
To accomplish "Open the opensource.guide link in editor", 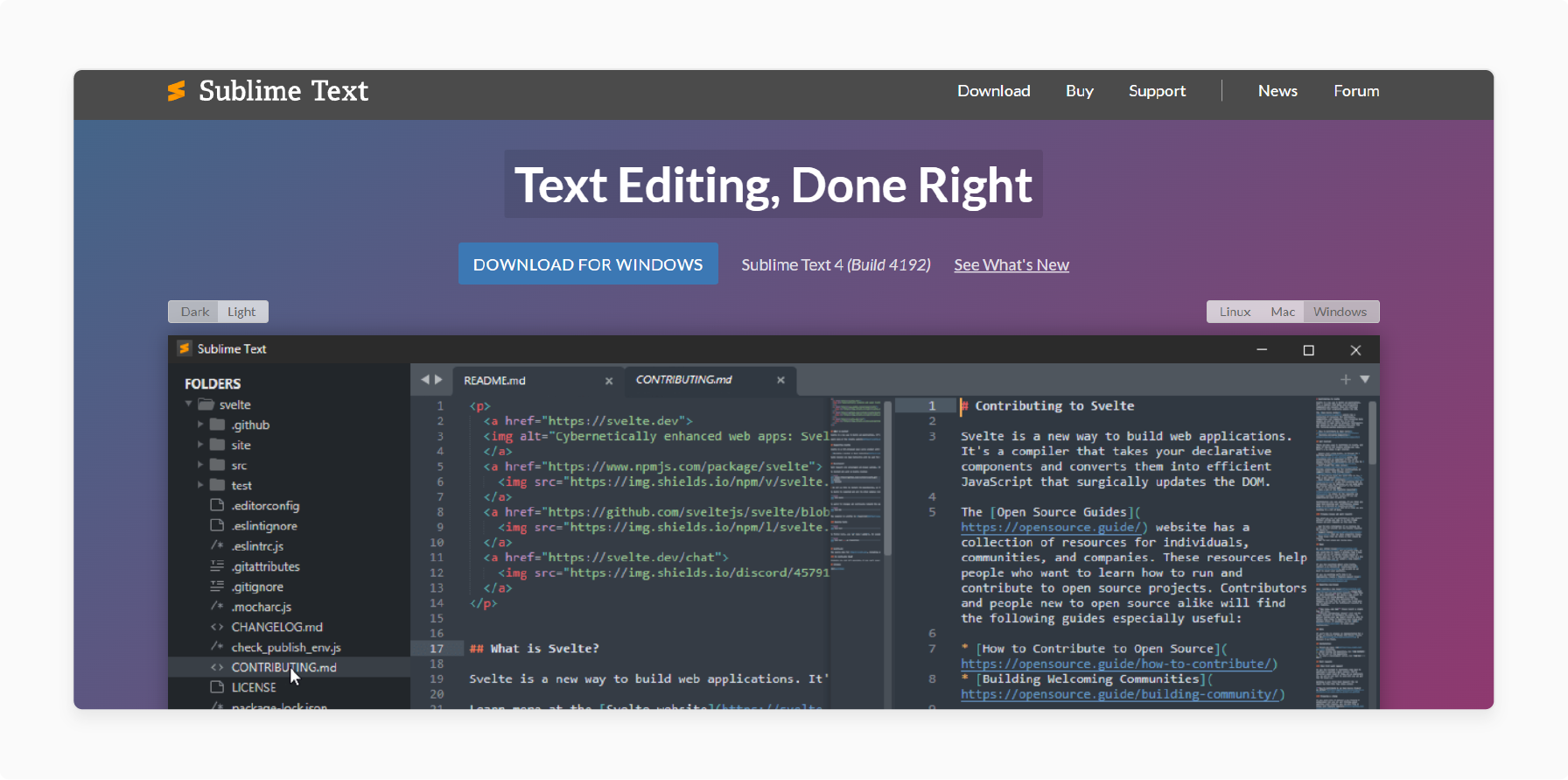I will pyautogui.click(x=1053, y=527).
